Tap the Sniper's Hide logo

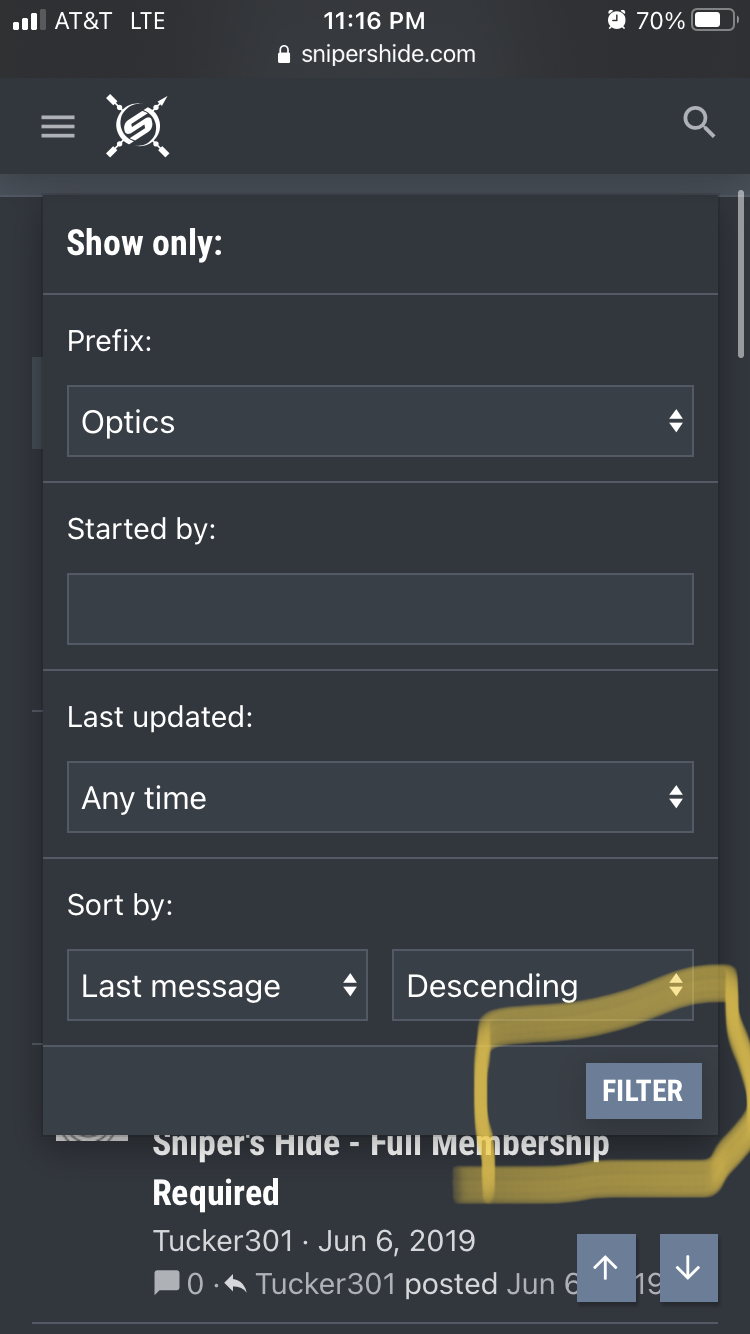tap(138, 126)
